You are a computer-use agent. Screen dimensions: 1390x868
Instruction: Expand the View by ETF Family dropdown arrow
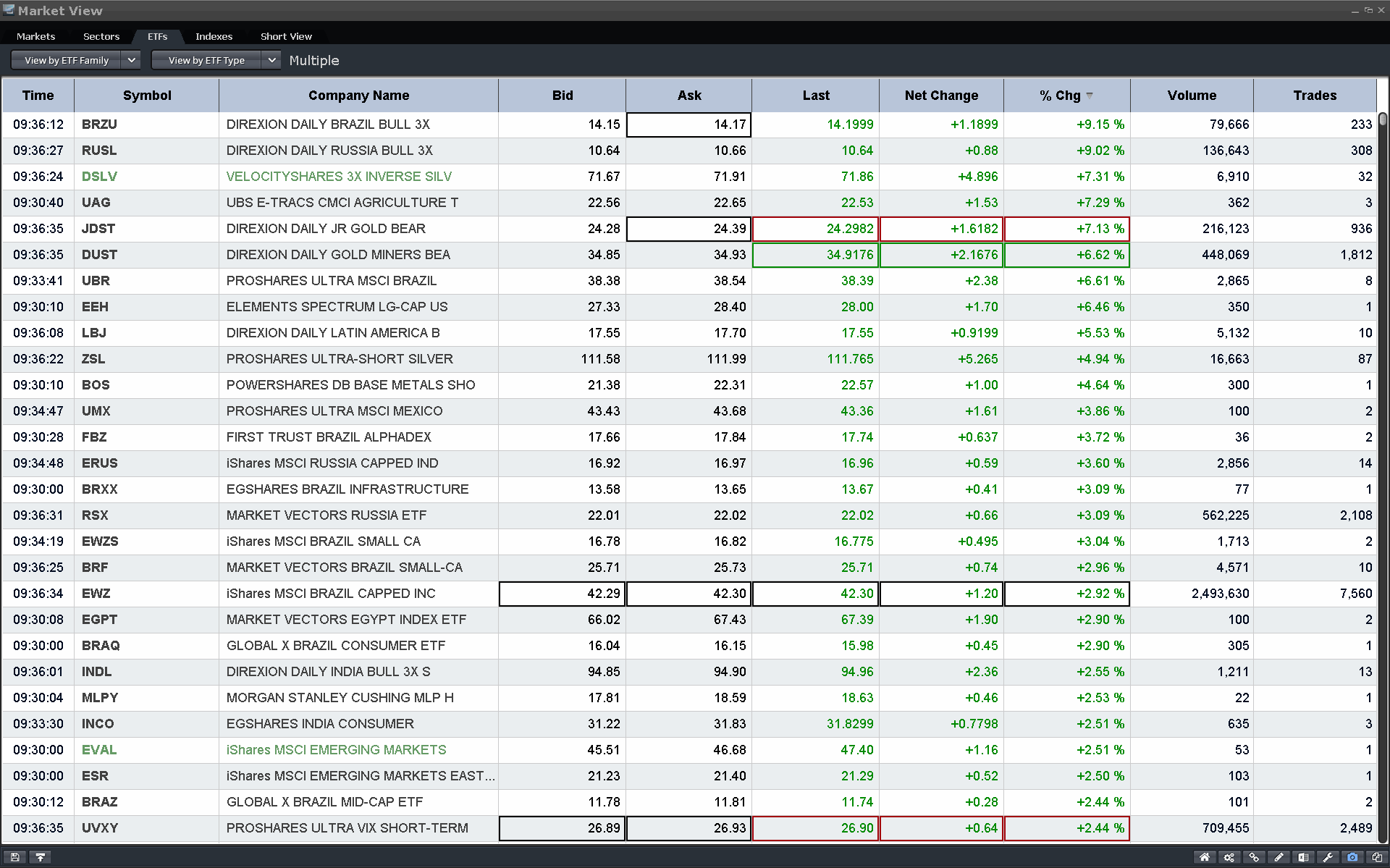tap(131, 60)
